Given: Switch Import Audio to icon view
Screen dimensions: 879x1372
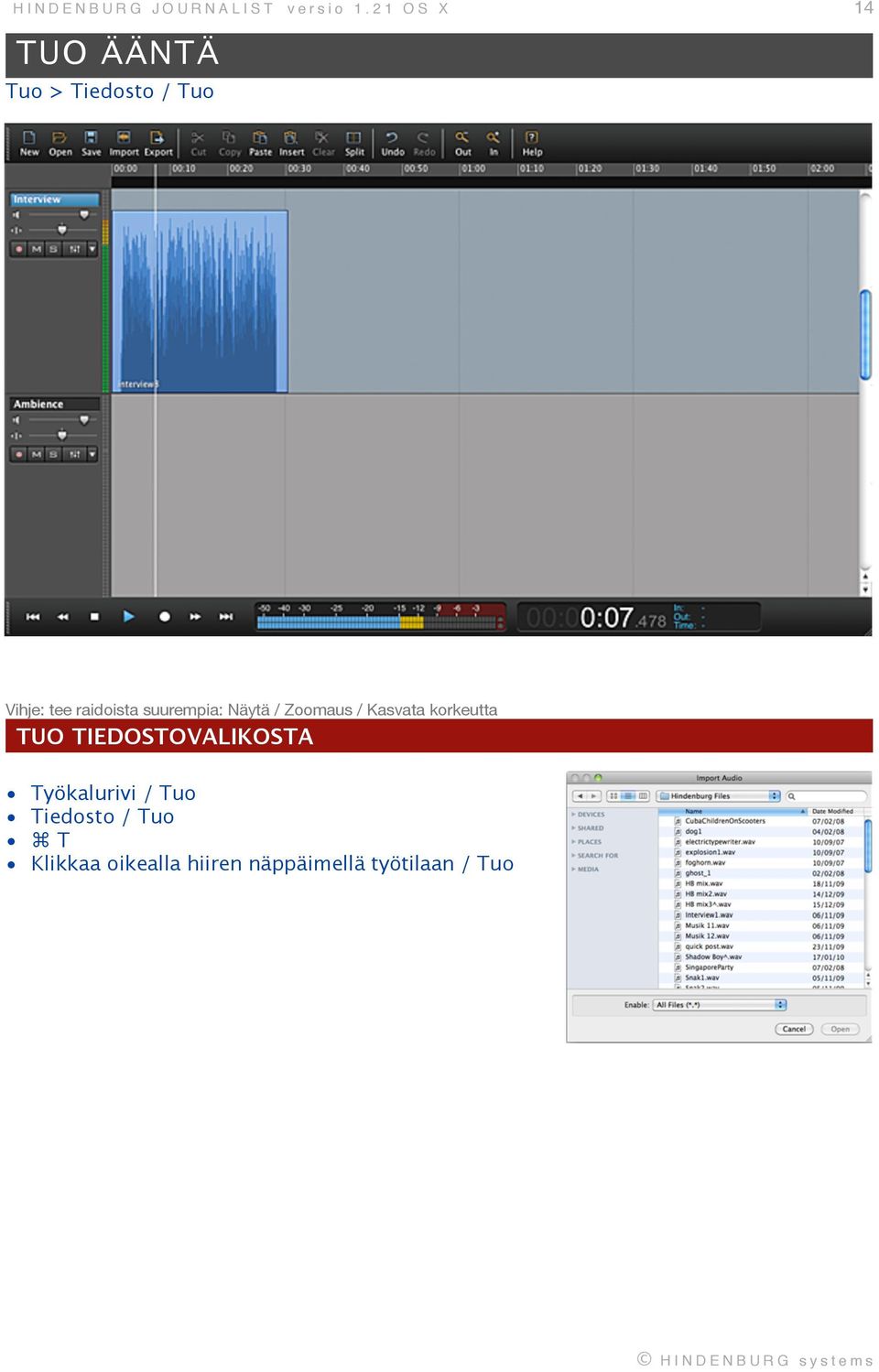Looking at the screenshot, I should point(613,795).
